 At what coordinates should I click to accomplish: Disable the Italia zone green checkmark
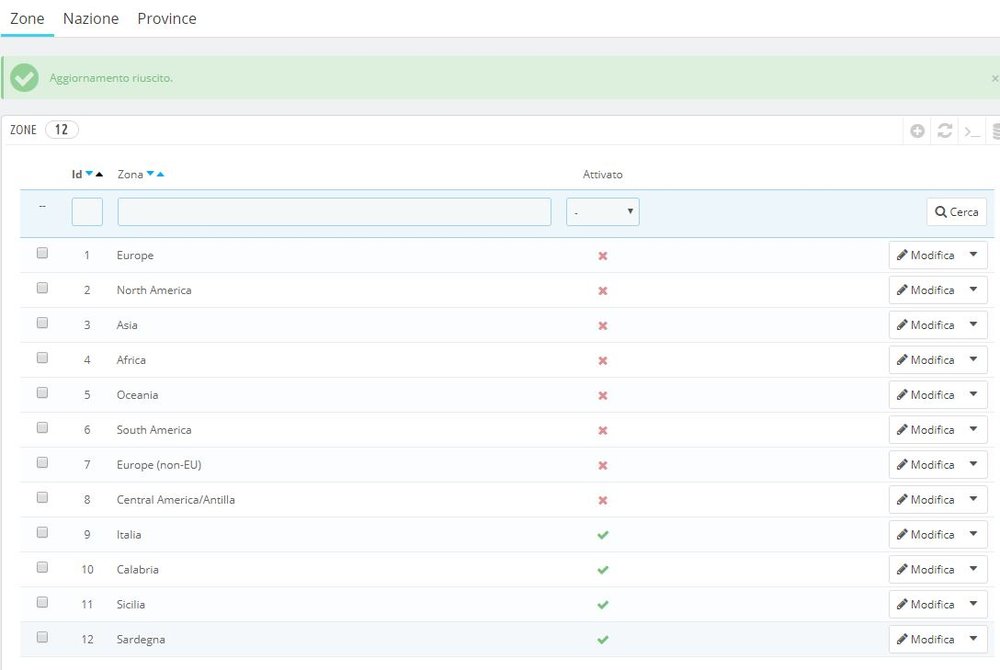click(x=603, y=535)
